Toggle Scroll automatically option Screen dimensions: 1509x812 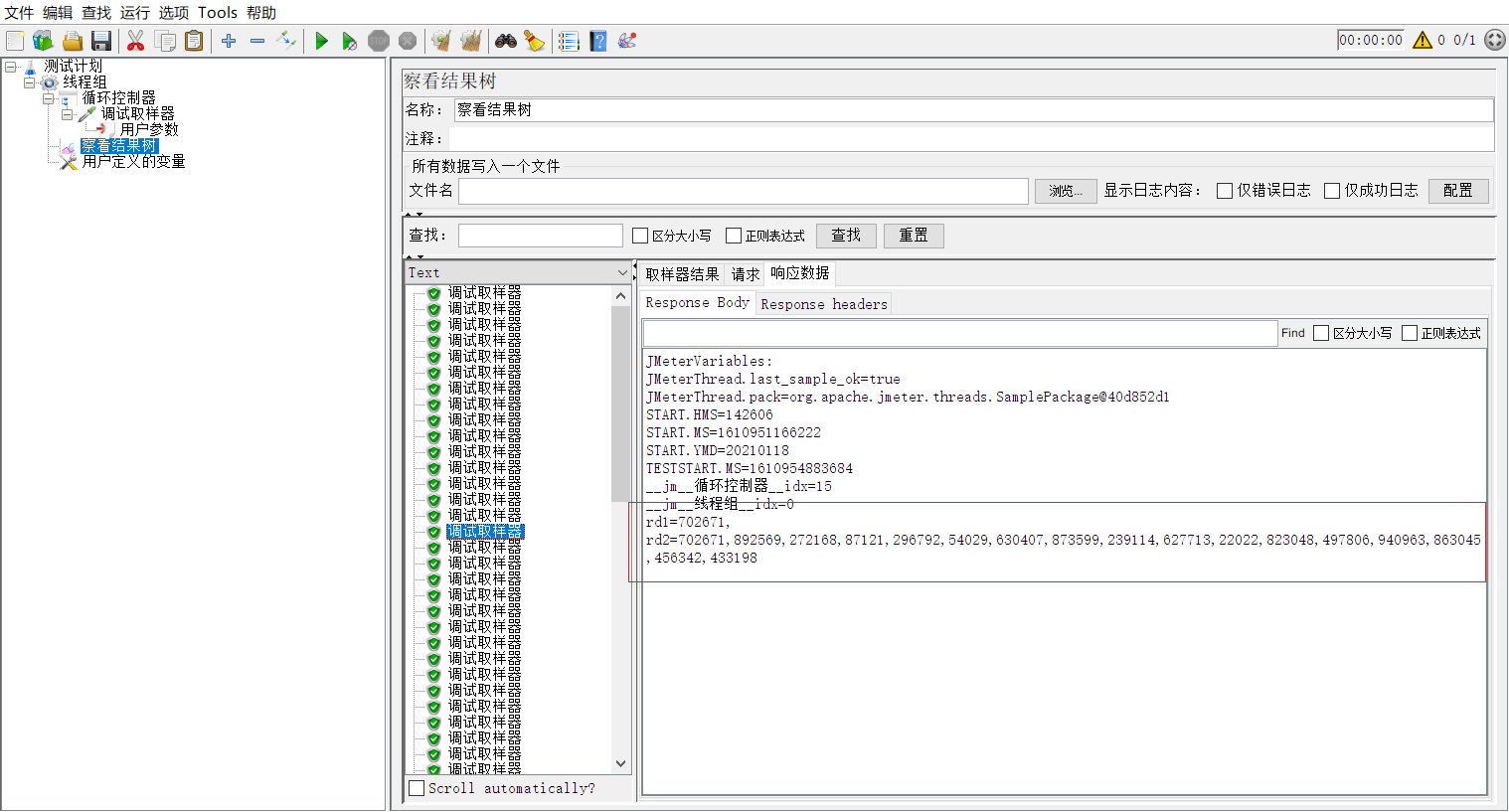click(417, 787)
